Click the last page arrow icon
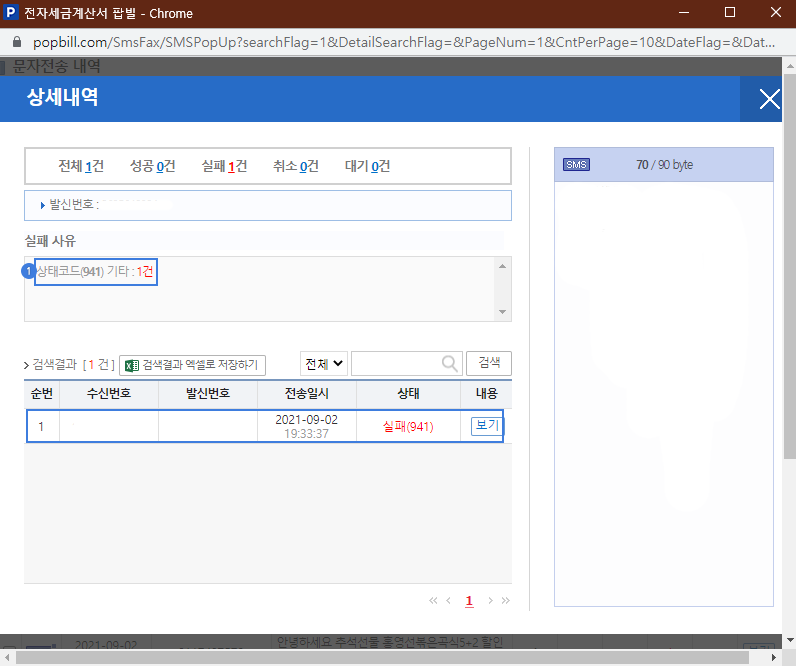796x666 pixels. 505,600
